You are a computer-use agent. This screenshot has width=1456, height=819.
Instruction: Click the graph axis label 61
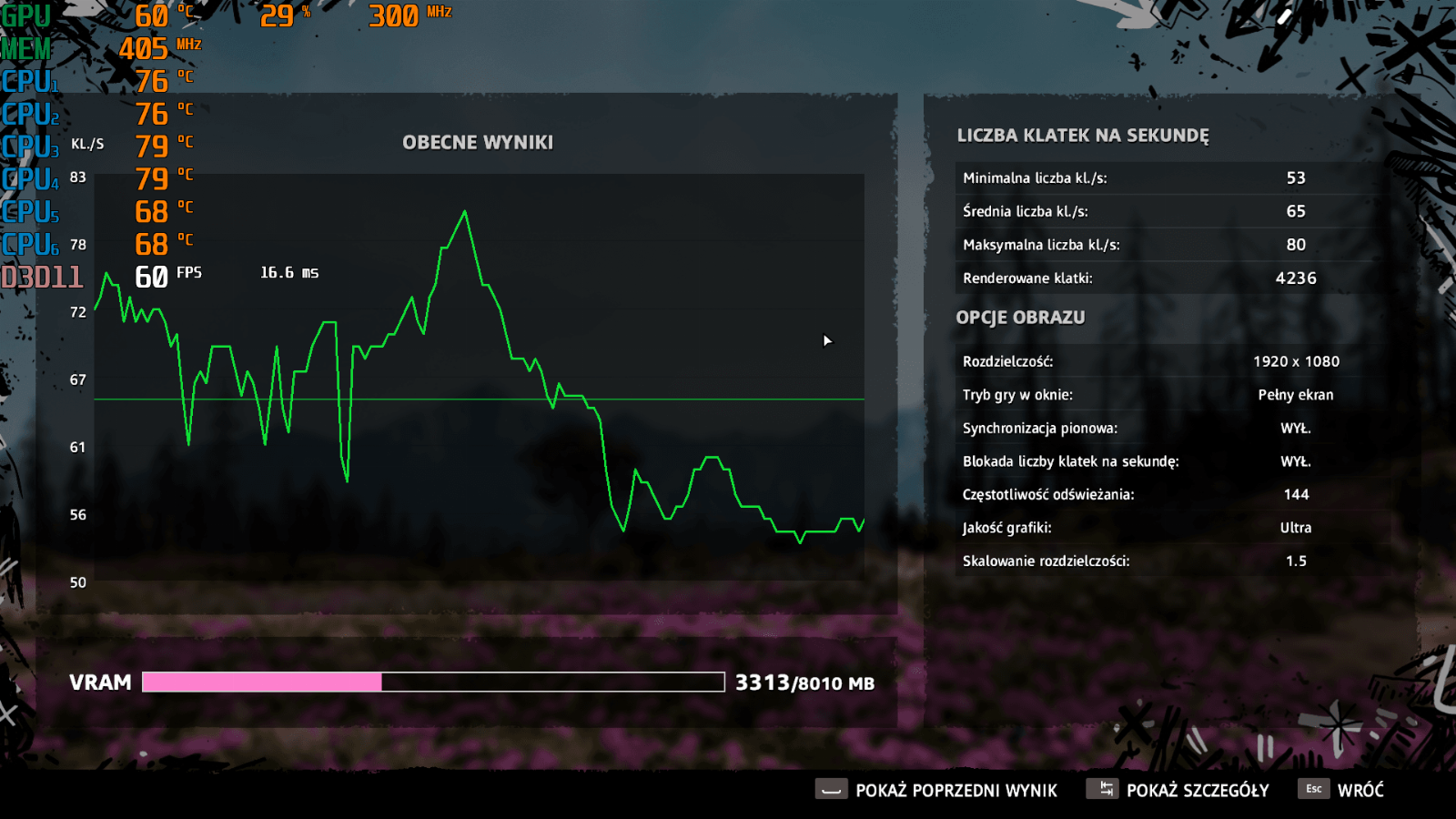point(78,448)
